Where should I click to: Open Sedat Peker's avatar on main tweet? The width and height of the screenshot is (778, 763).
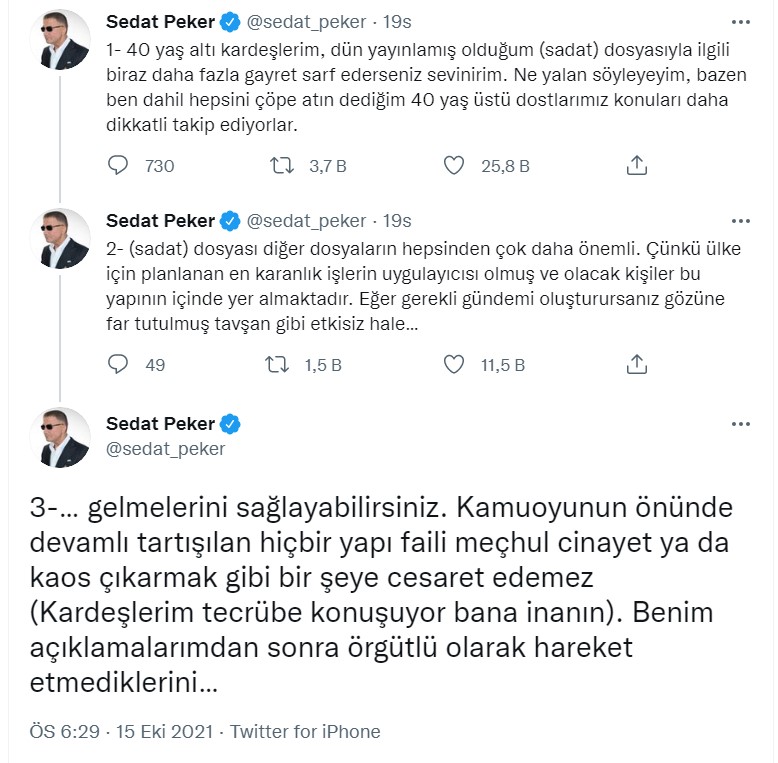click(x=66, y=437)
